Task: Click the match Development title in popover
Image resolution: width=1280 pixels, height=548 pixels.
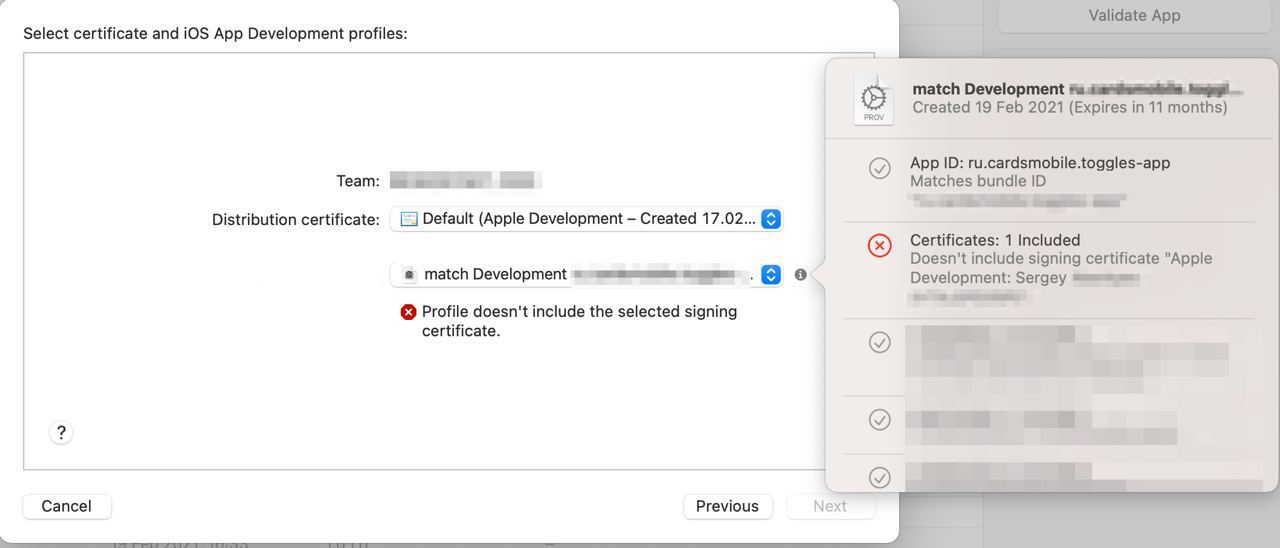Action: click(988, 89)
